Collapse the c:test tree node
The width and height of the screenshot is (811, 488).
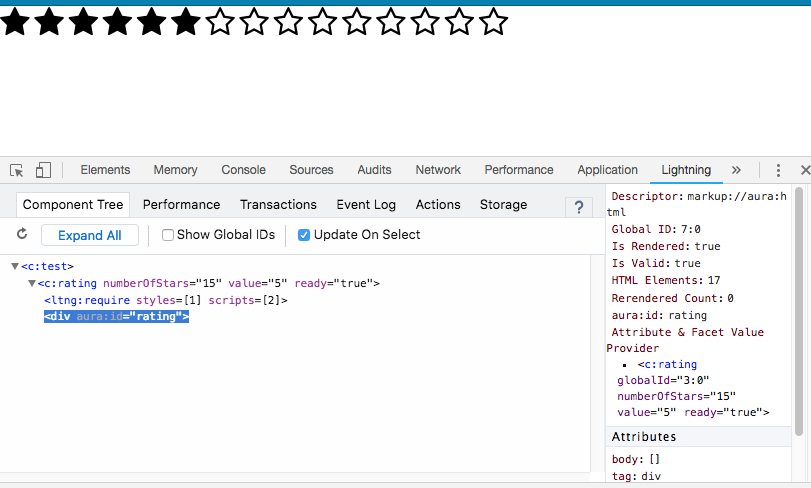pyautogui.click(x=15, y=266)
